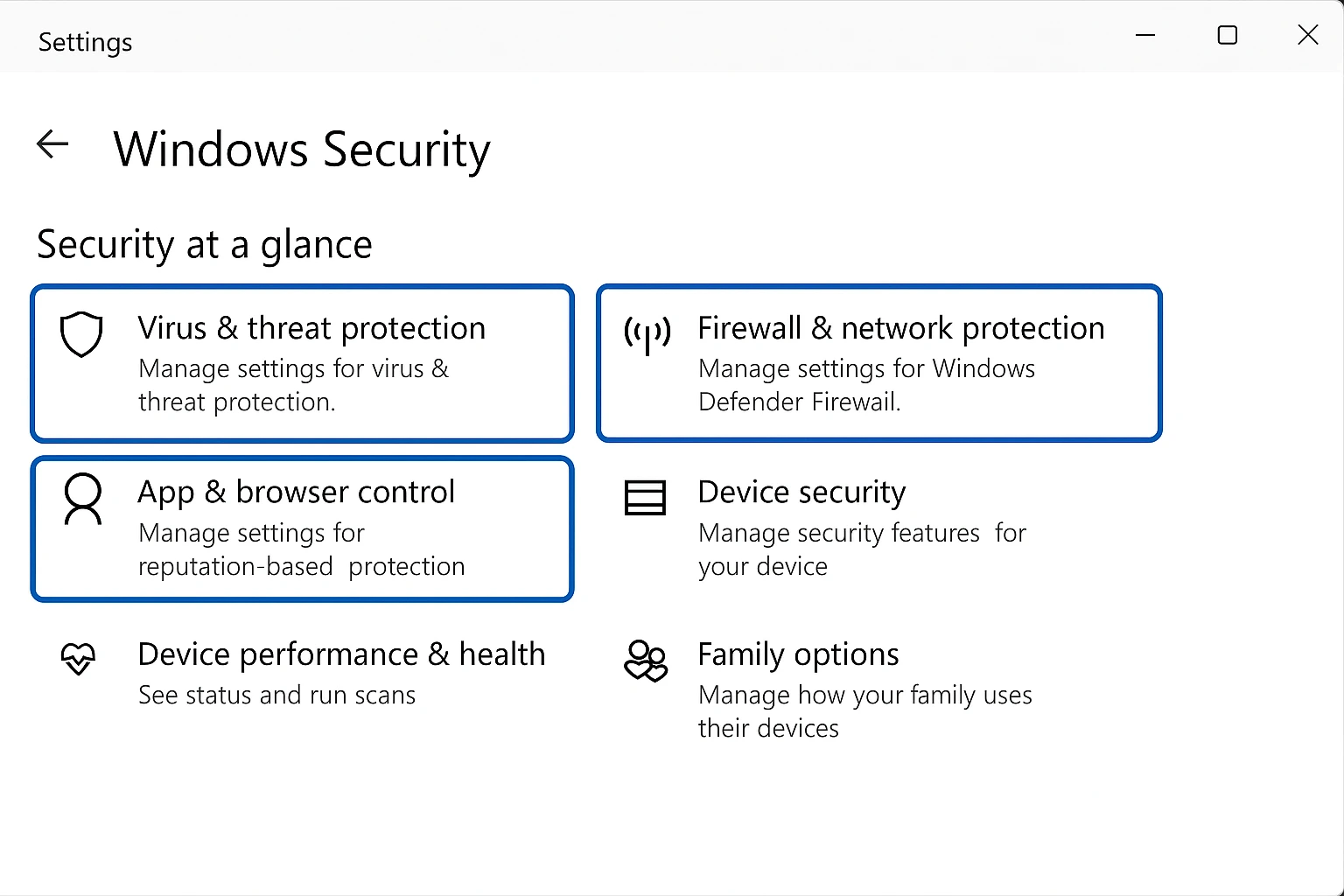Click "Manage settings for Windows Defender Firewall" text
This screenshot has width=1344, height=896.
click(866, 385)
